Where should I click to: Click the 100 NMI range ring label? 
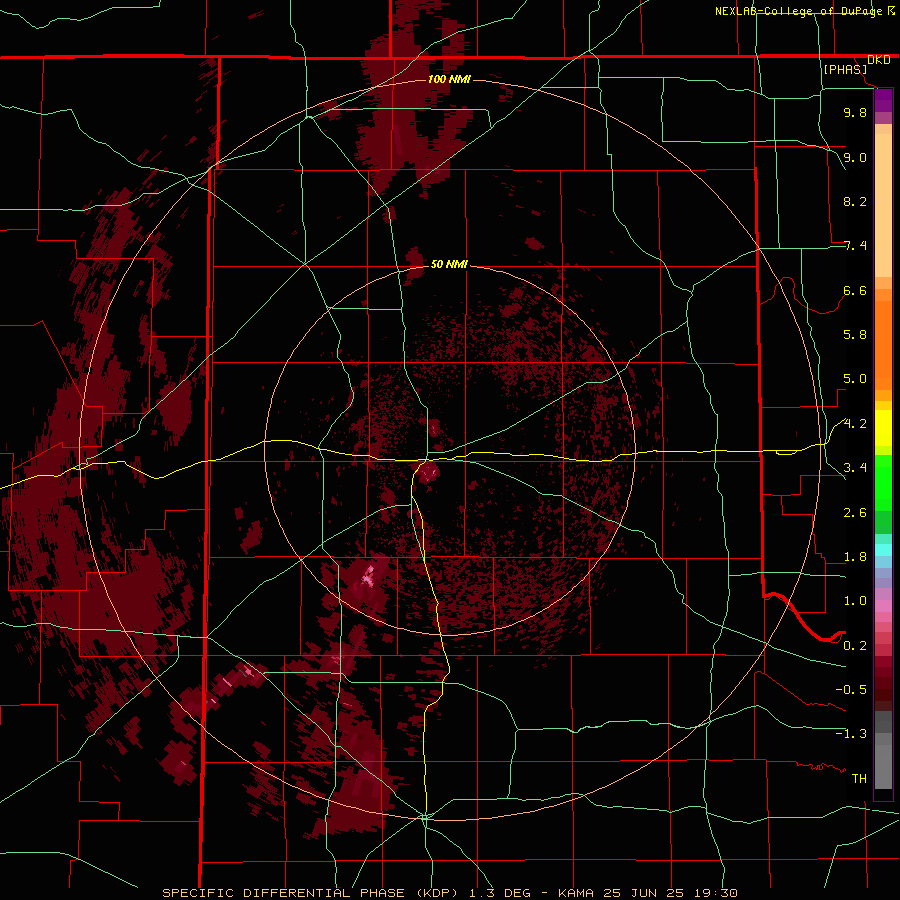tap(449, 79)
